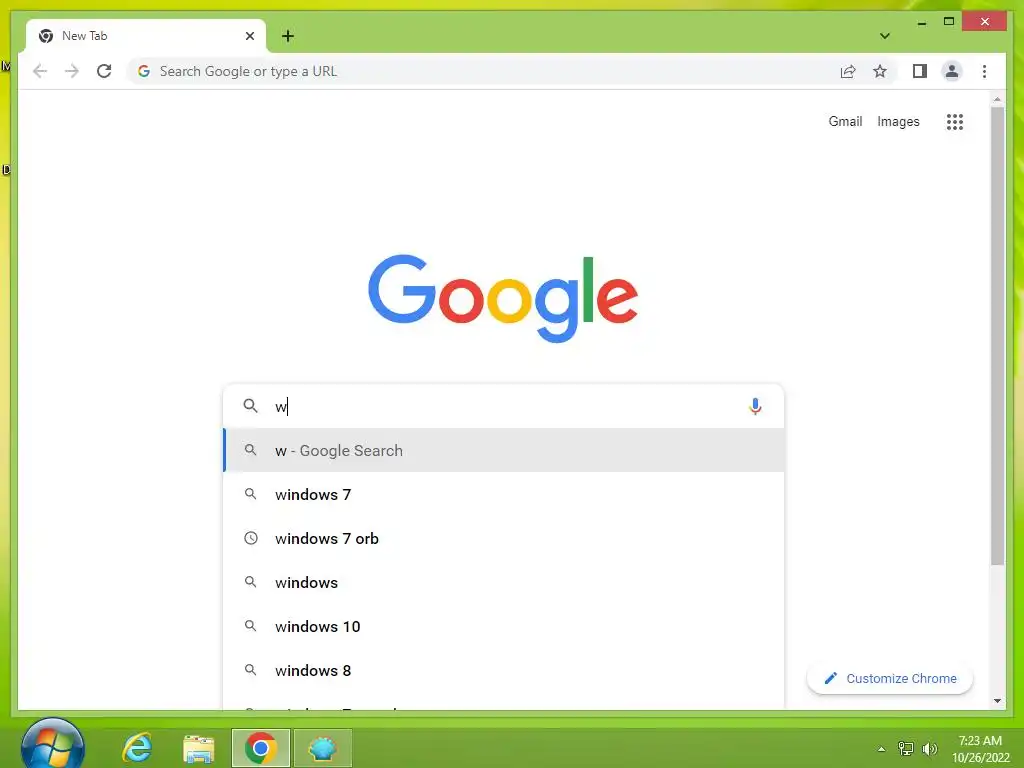Launch Internet Explorer from taskbar
The width and height of the screenshot is (1024, 768).
136,748
